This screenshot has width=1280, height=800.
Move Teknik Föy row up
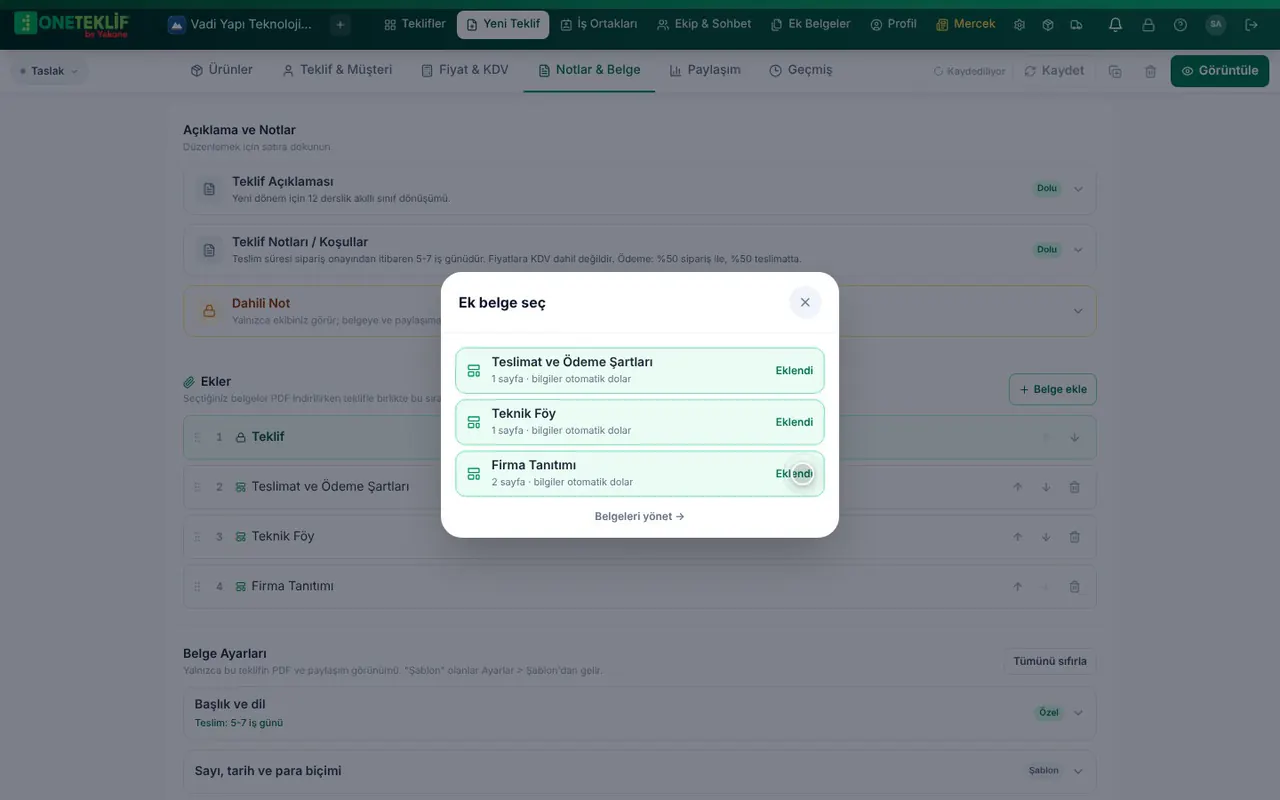click(x=1017, y=537)
